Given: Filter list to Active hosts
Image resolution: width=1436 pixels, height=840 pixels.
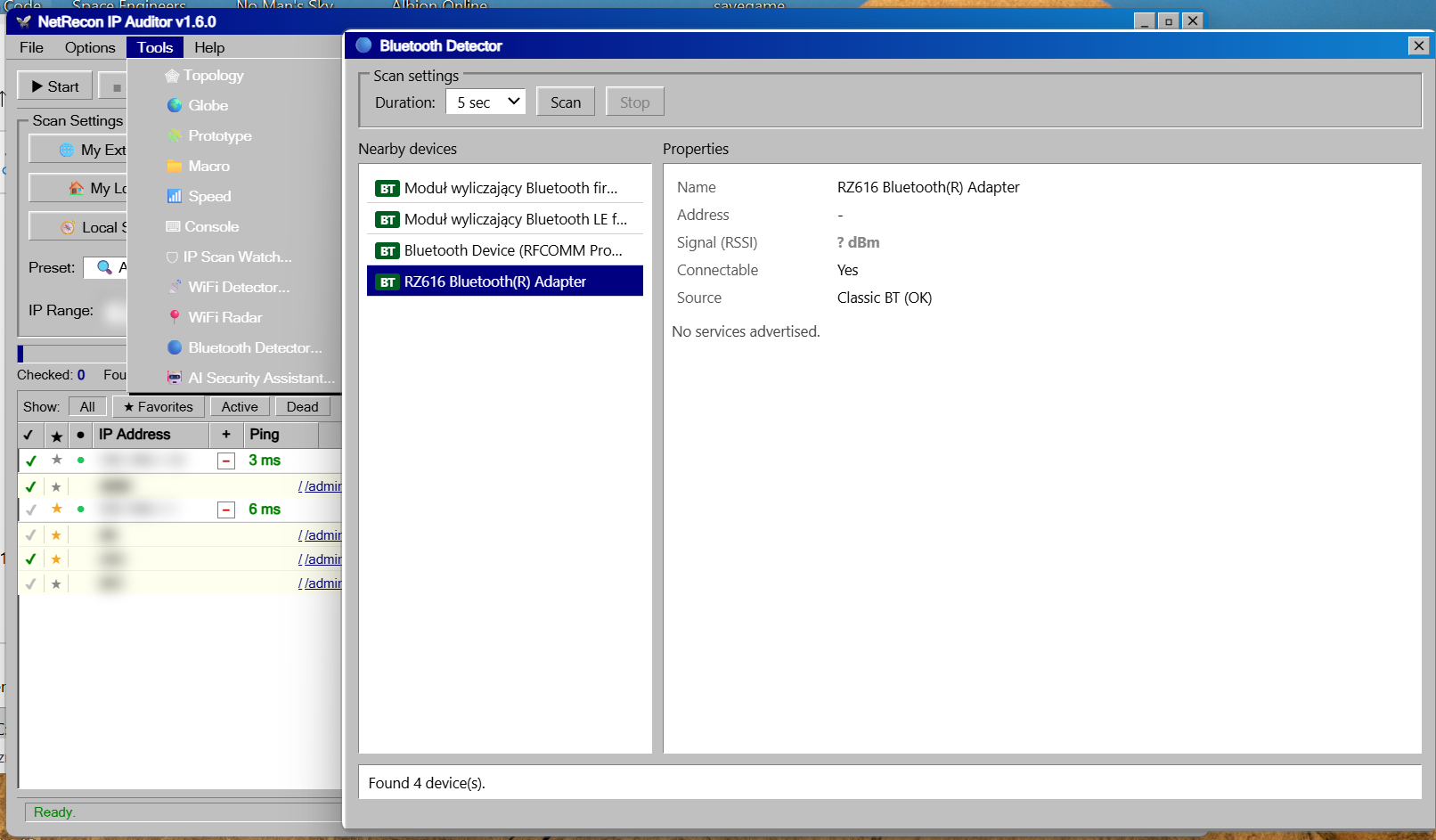Looking at the screenshot, I should (x=240, y=406).
